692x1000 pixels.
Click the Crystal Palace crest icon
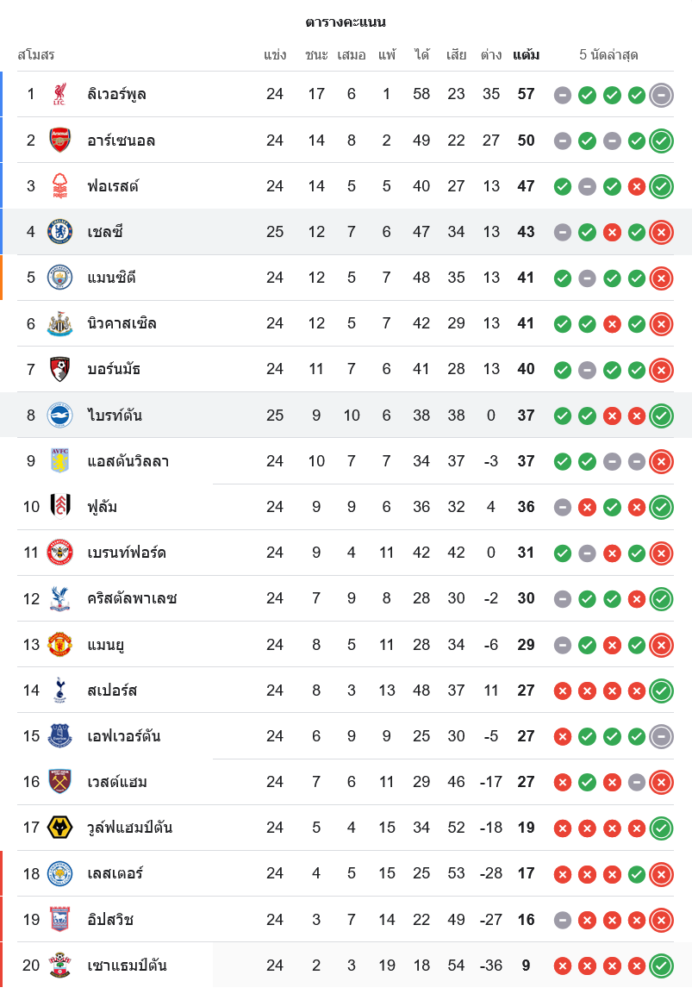[x=60, y=599]
